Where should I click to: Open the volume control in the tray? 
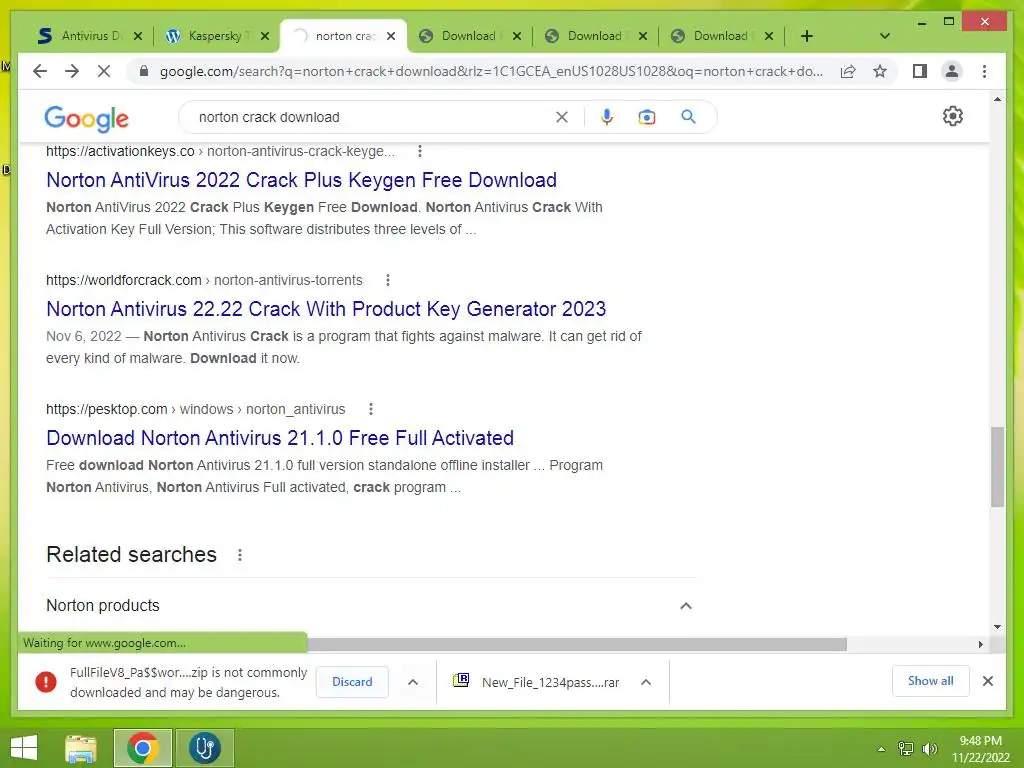pos(929,749)
